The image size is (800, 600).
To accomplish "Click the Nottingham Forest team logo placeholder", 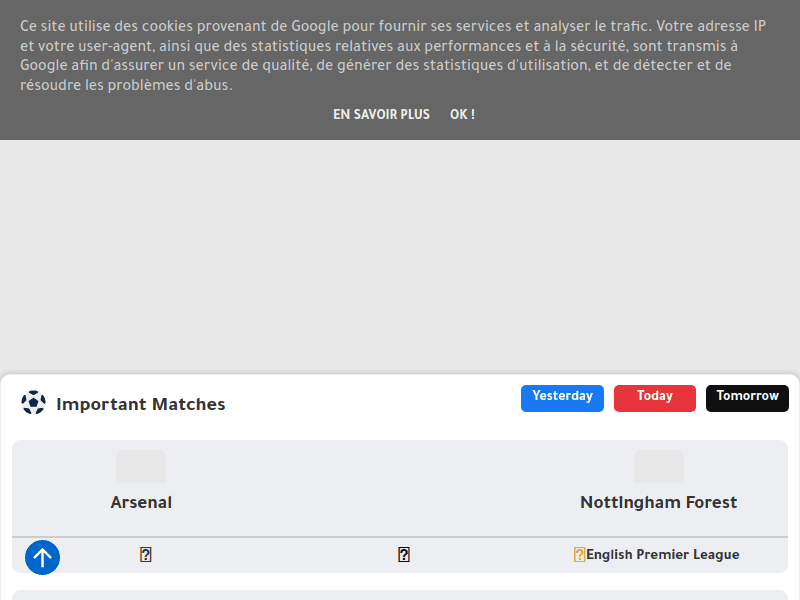I will coord(658,467).
